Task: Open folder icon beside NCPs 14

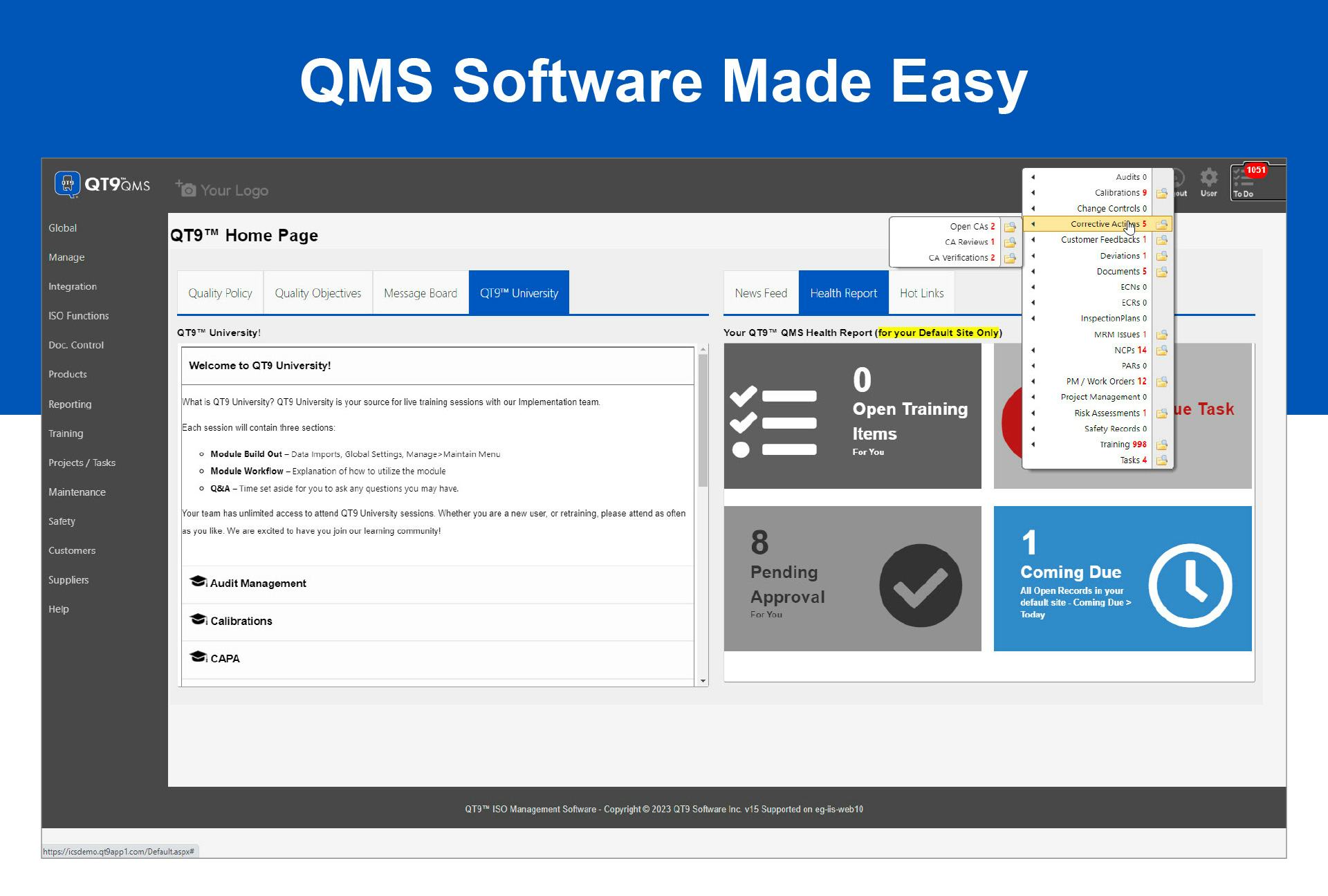Action: coord(1162,351)
